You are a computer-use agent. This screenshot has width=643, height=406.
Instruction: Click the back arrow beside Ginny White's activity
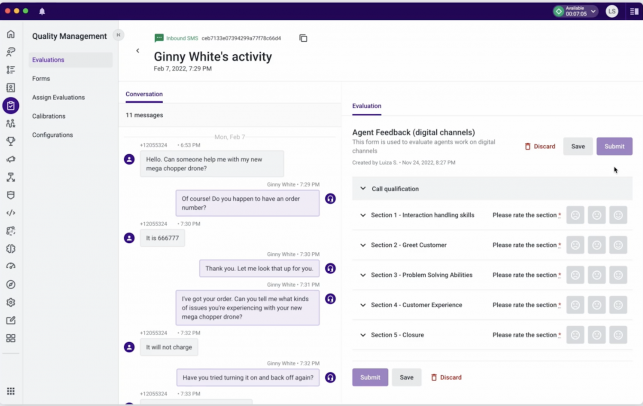pos(138,51)
